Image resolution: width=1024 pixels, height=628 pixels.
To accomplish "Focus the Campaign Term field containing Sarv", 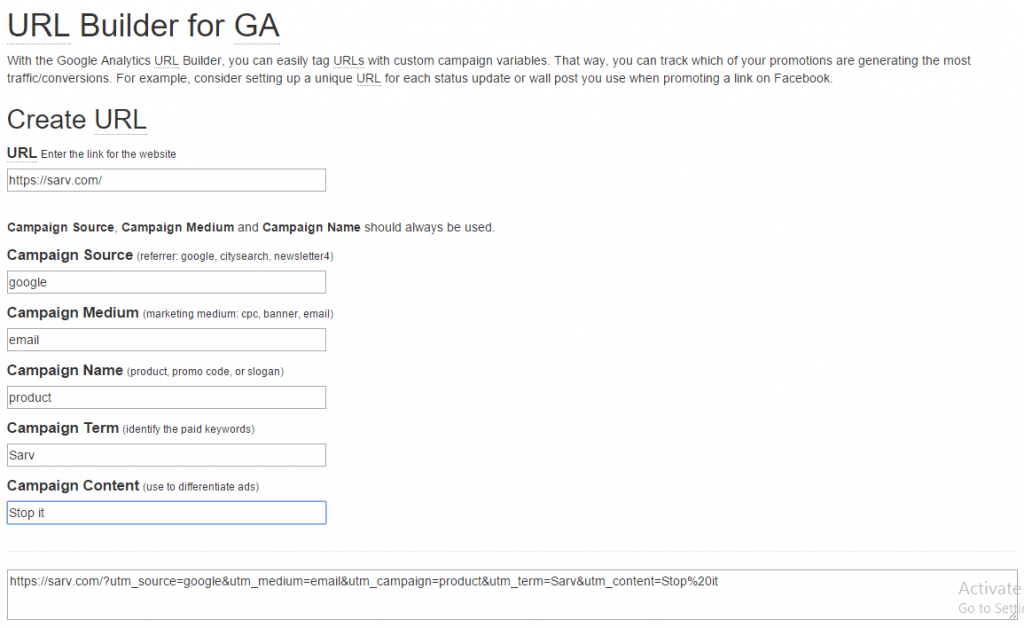I will (x=166, y=455).
